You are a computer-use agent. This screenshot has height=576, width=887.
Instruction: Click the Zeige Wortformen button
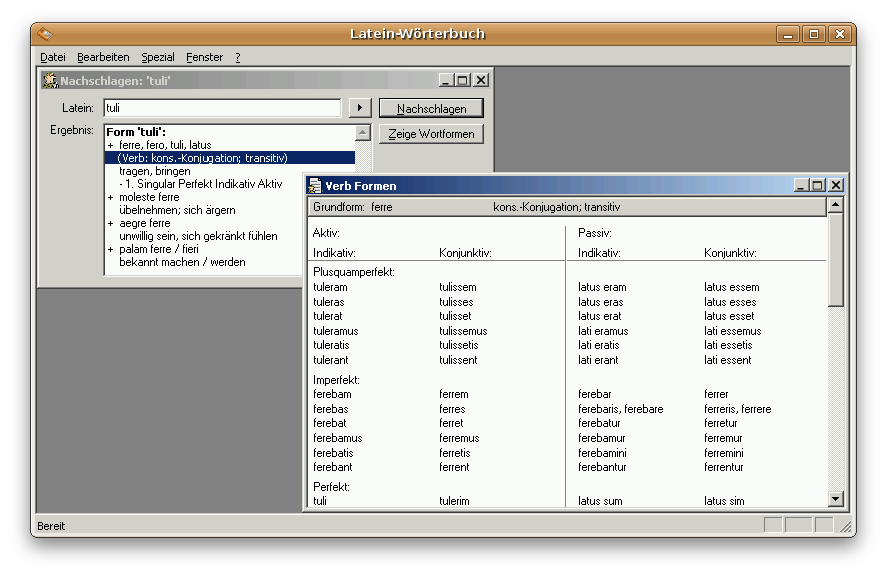(x=430, y=134)
